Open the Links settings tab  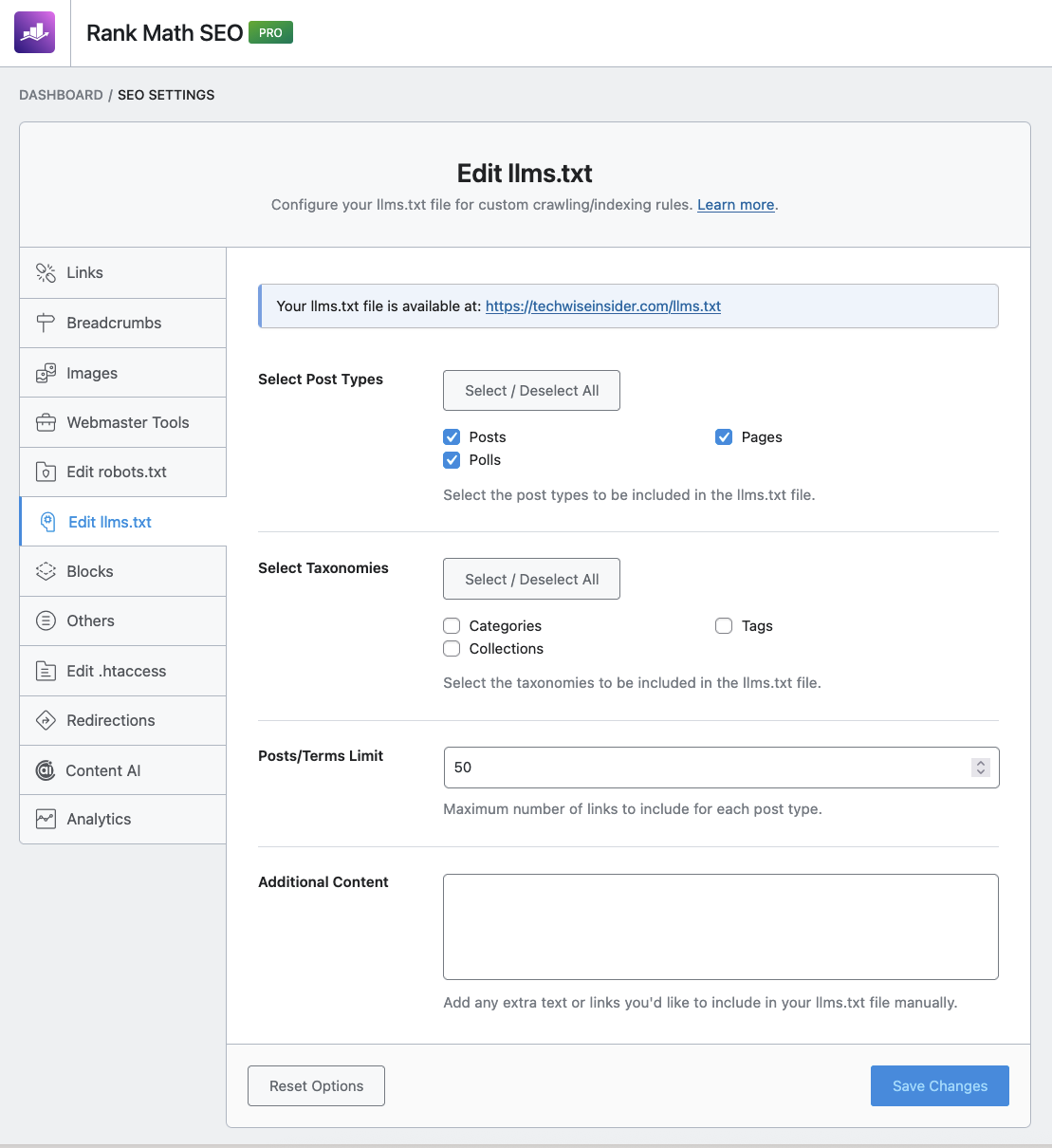coord(123,273)
